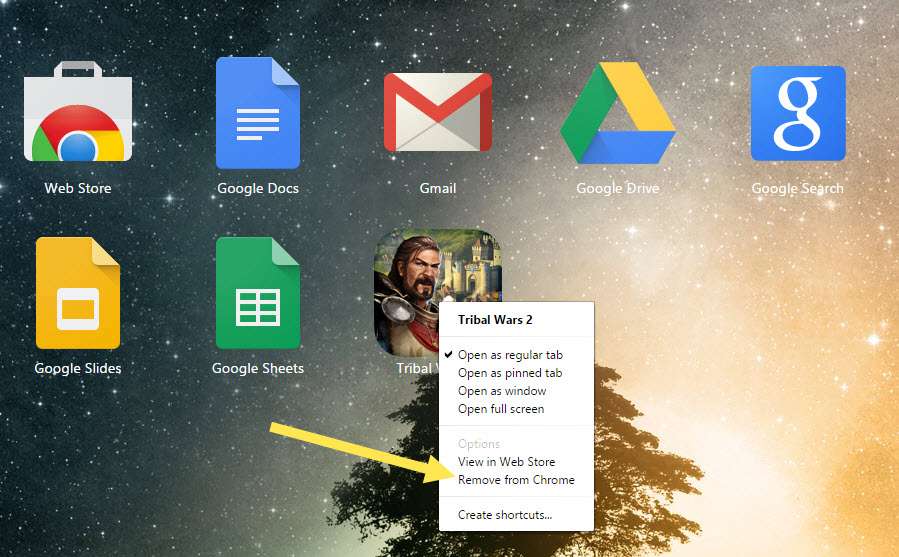Image resolution: width=899 pixels, height=557 pixels.
Task: Select 'Remove from Chrome' in context menu
Action: 516,480
